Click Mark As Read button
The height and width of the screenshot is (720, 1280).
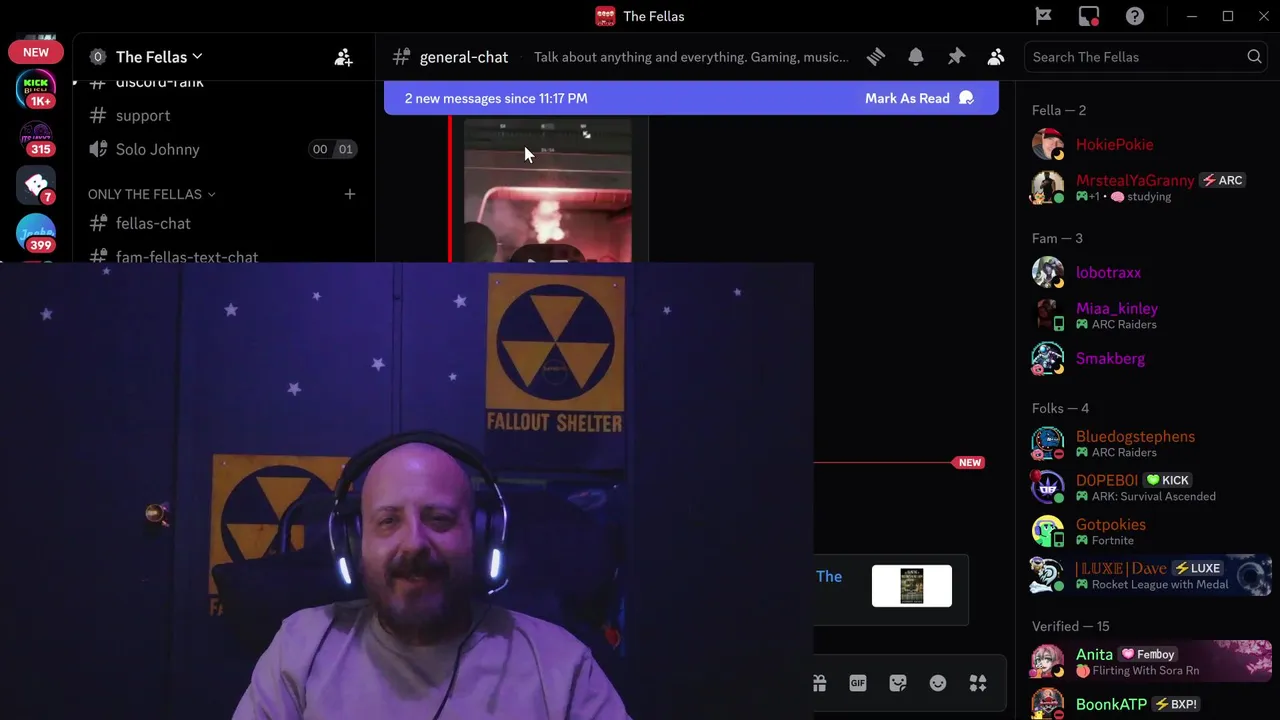pyautogui.click(x=919, y=98)
